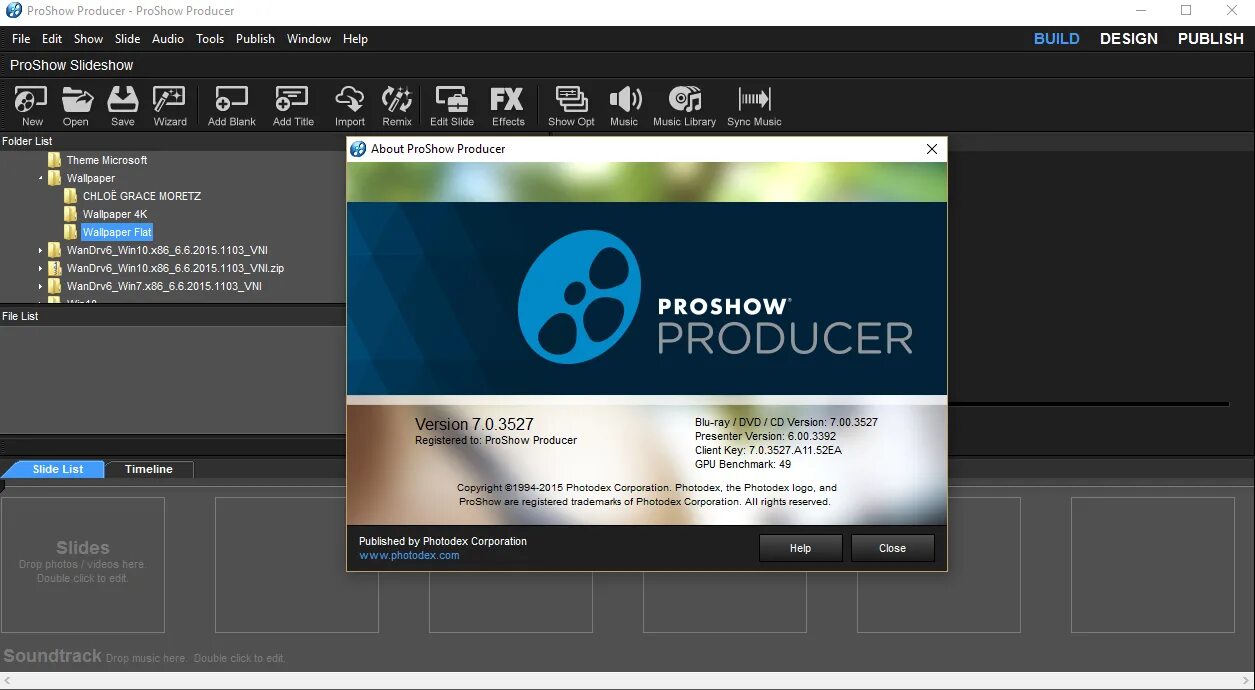The height and width of the screenshot is (690, 1255).
Task: Expand the WanDrv6_Win7 VNI folder node
Action: (41, 286)
